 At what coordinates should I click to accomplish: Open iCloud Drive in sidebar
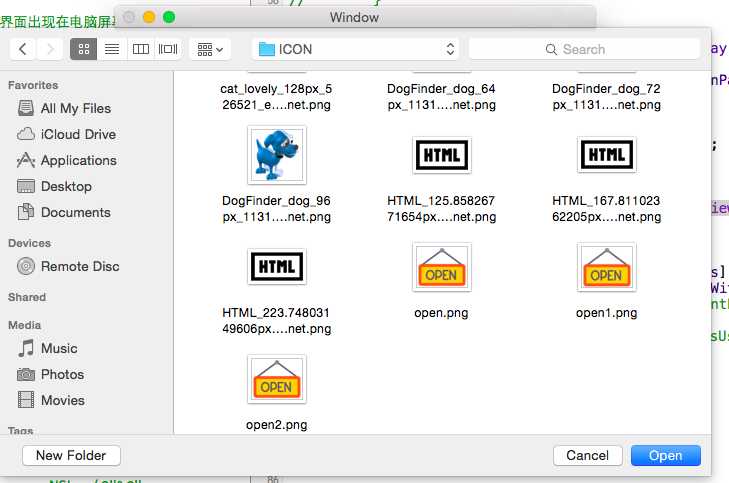(x=66, y=134)
